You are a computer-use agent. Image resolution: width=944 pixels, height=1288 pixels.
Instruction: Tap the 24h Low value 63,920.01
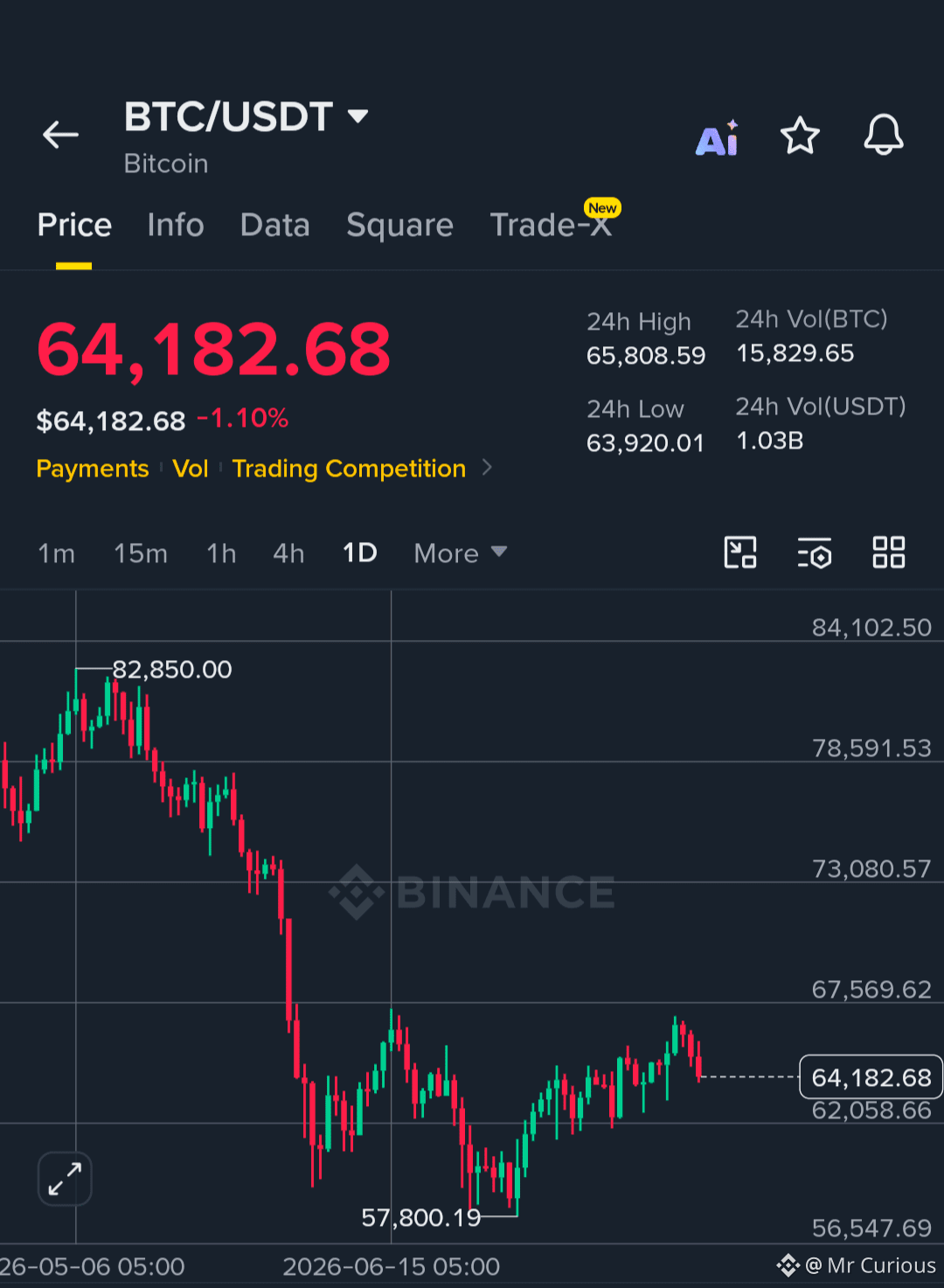tap(645, 443)
